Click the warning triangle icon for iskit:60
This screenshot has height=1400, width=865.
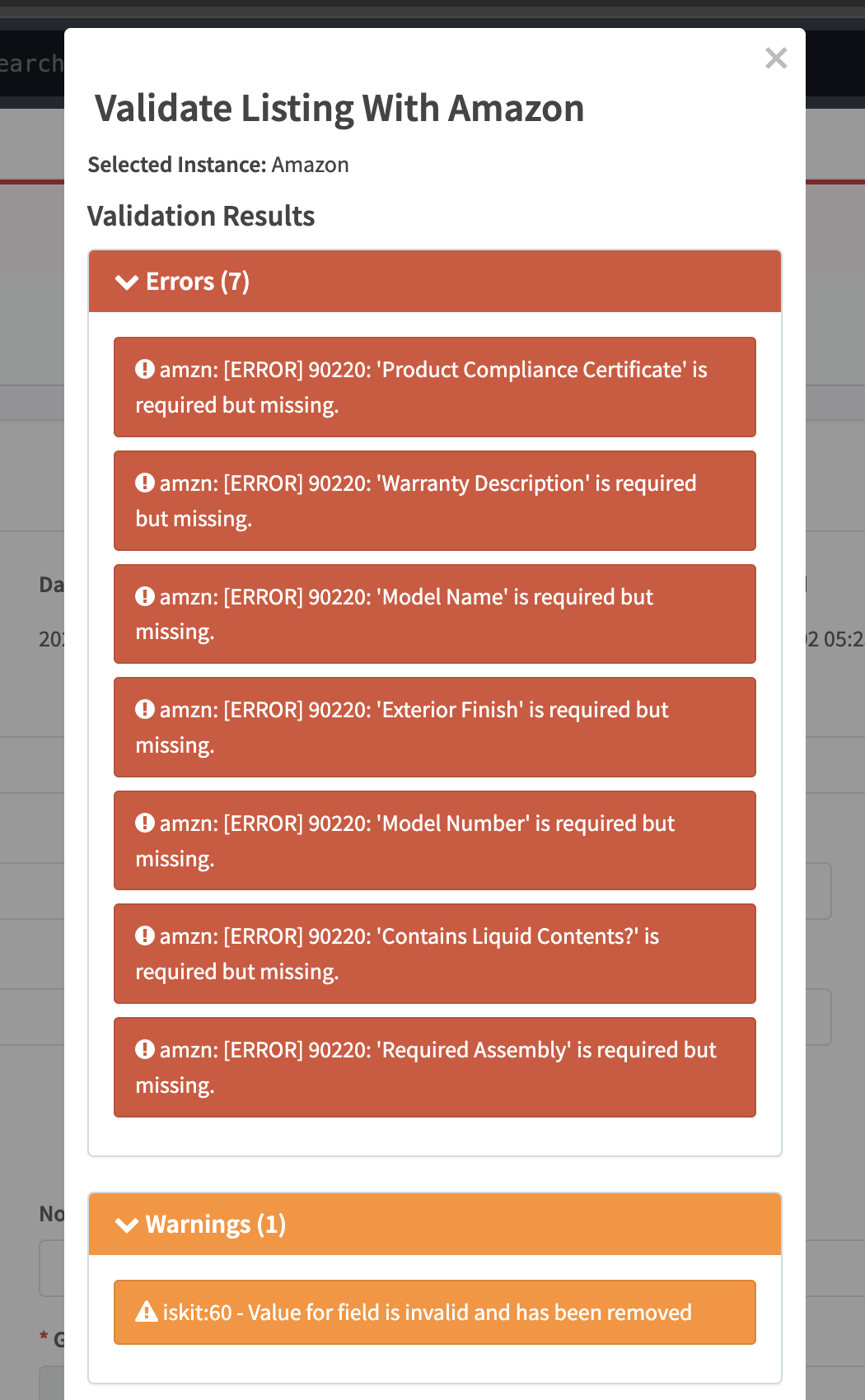[147, 1311]
